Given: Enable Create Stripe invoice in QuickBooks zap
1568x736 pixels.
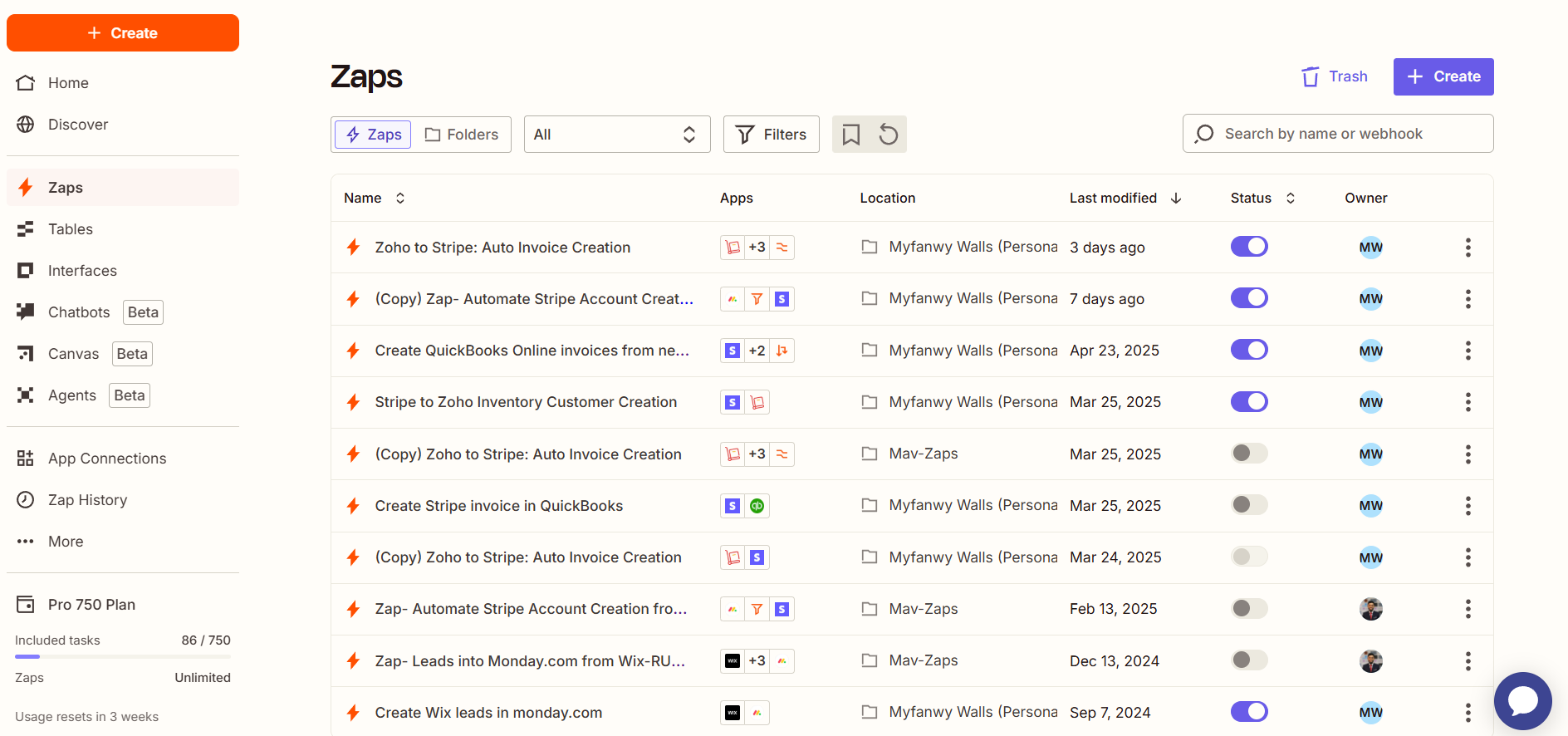Looking at the screenshot, I should coord(1249,505).
